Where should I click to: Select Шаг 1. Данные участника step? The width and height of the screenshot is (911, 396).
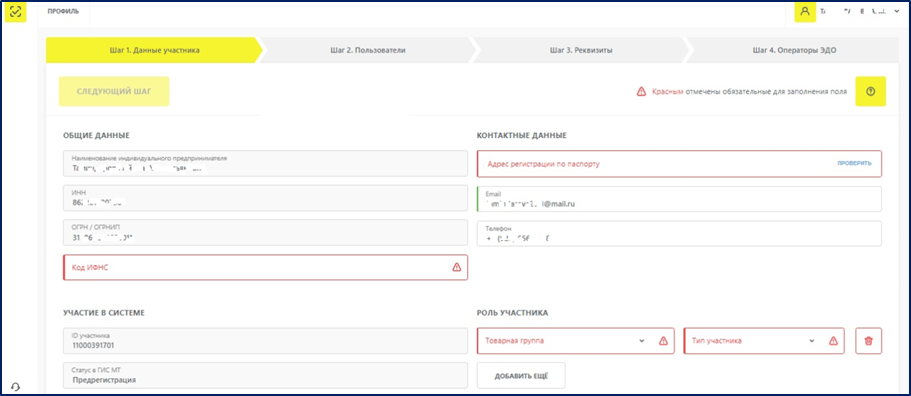click(154, 50)
